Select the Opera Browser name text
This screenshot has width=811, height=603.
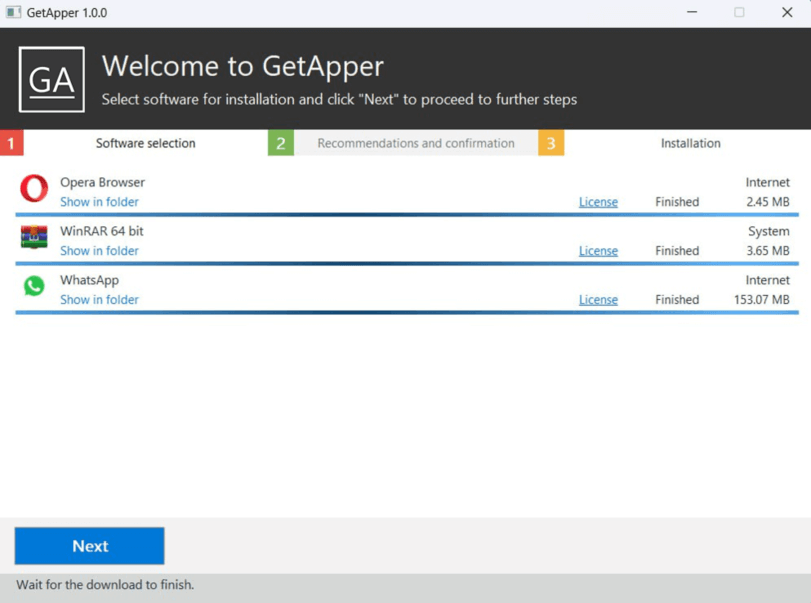(102, 182)
